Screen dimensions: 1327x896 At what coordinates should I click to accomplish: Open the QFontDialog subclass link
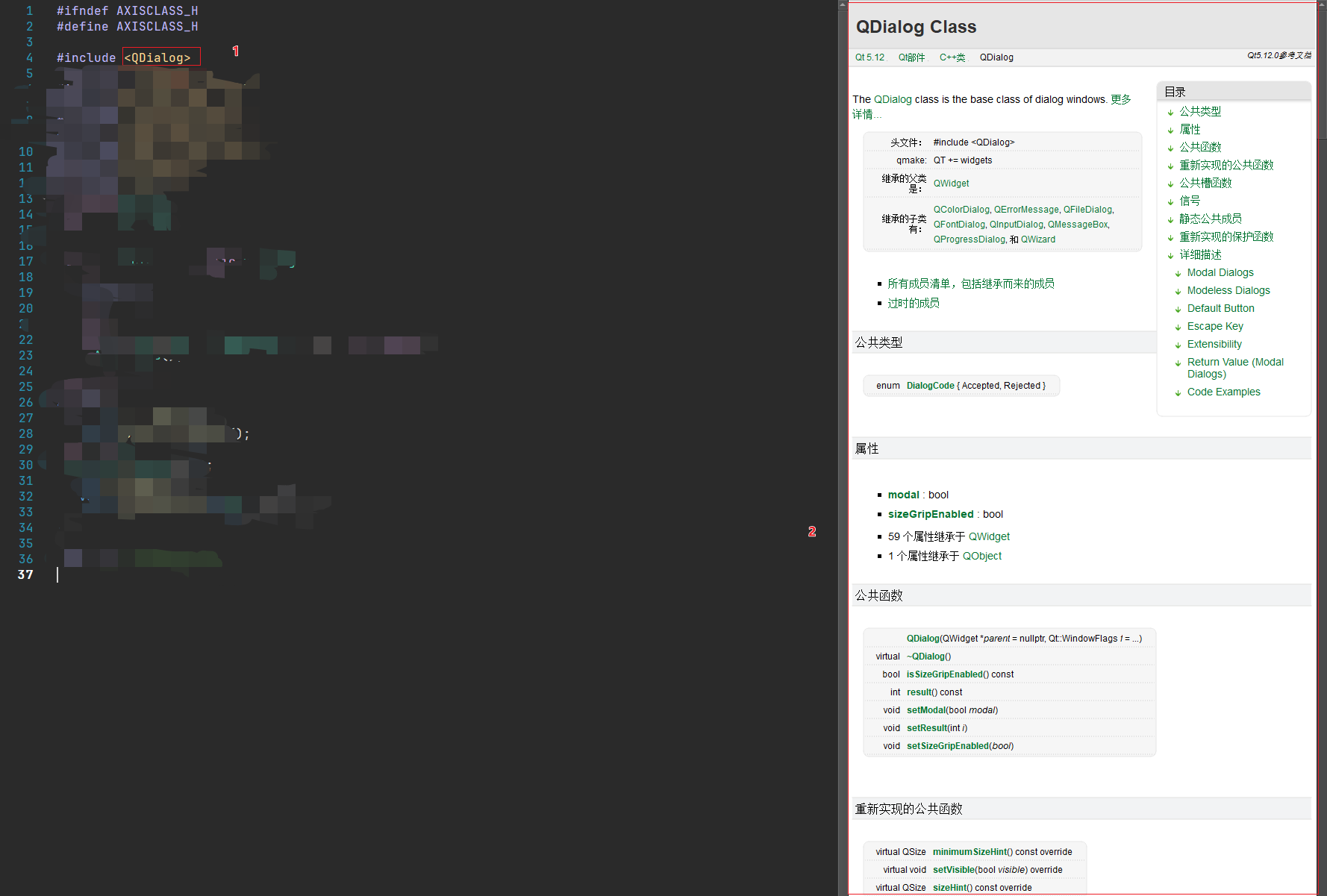pos(959,225)
